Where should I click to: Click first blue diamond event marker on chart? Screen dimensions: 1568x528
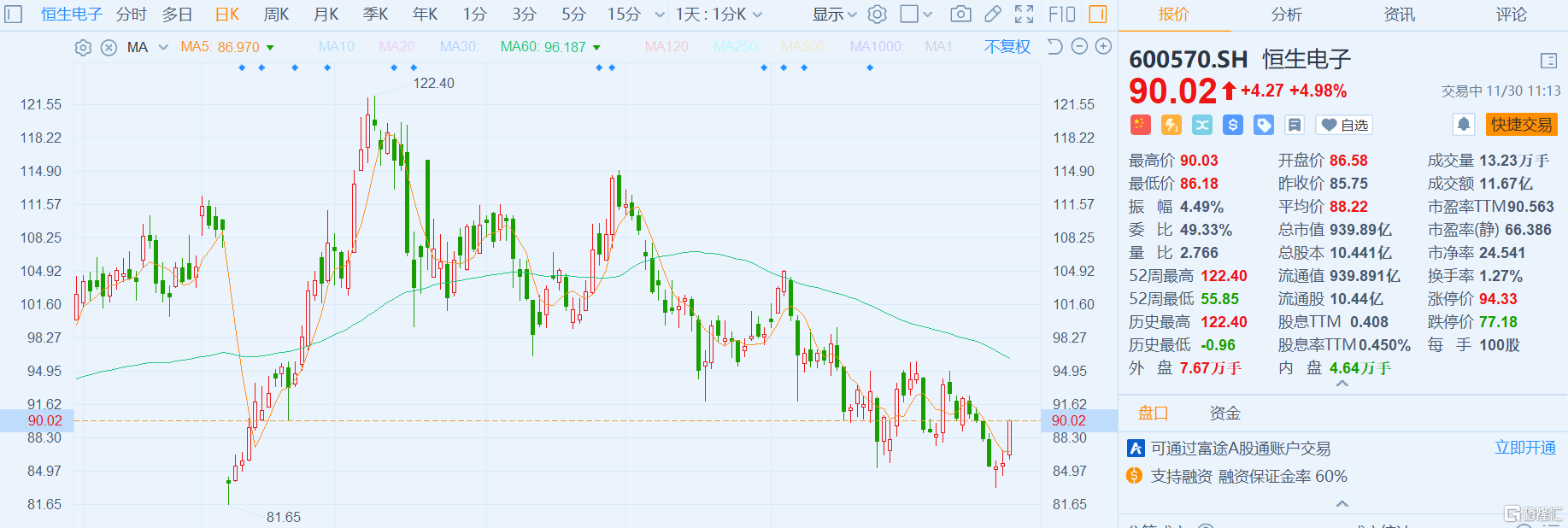(242, 67)
